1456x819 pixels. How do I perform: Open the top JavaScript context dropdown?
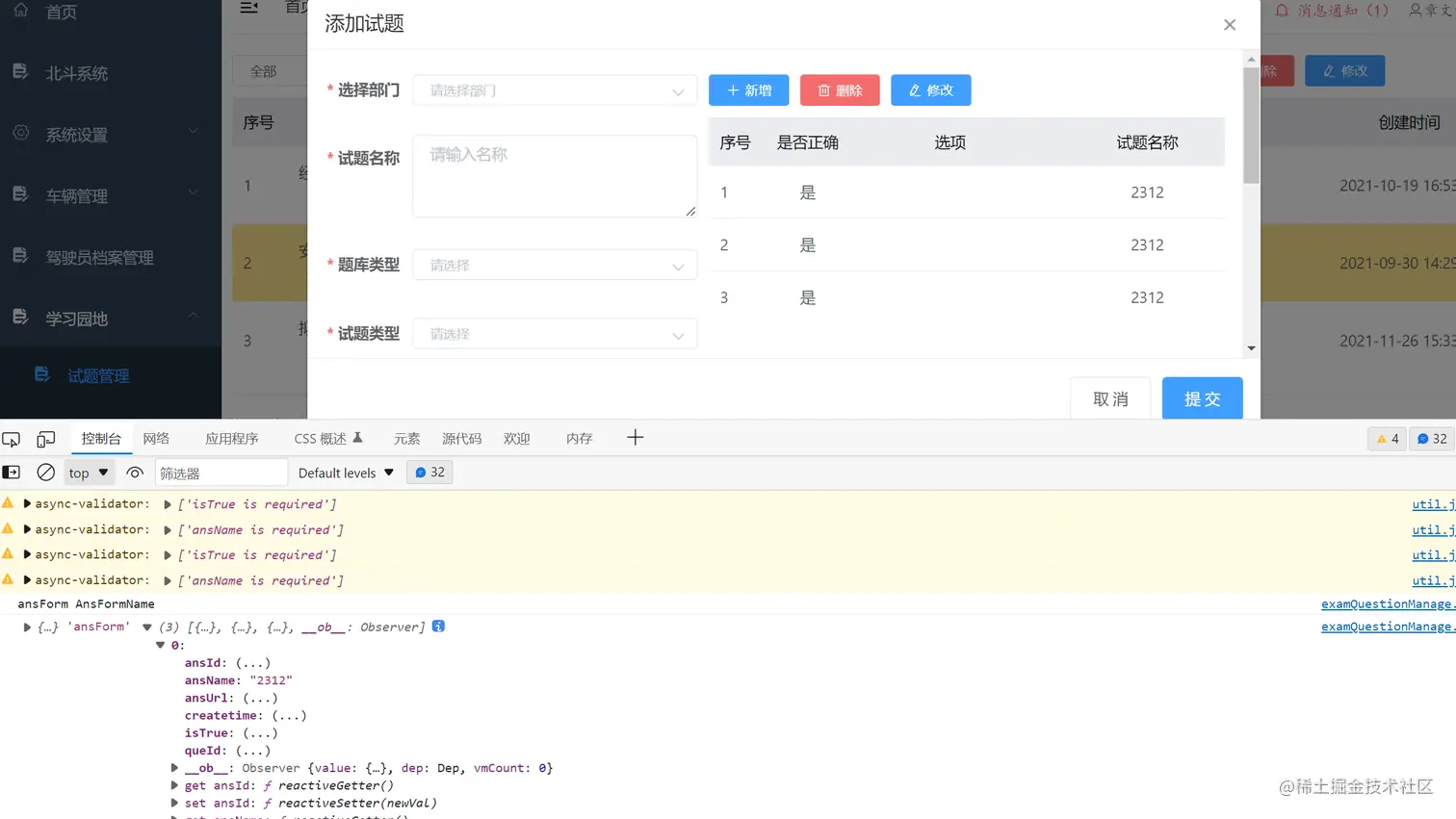point(89,473)
